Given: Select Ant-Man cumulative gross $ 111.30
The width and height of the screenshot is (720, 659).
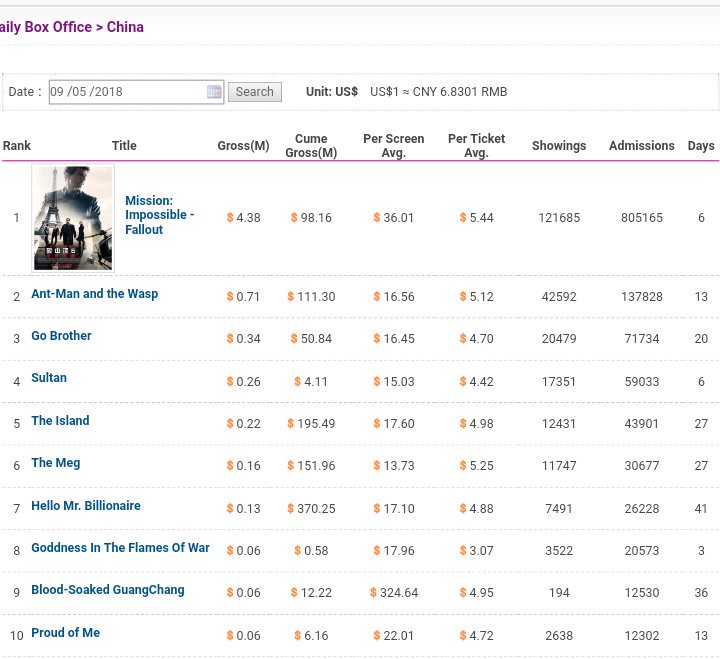Looking at the screenshot, I should coord(311,297).
